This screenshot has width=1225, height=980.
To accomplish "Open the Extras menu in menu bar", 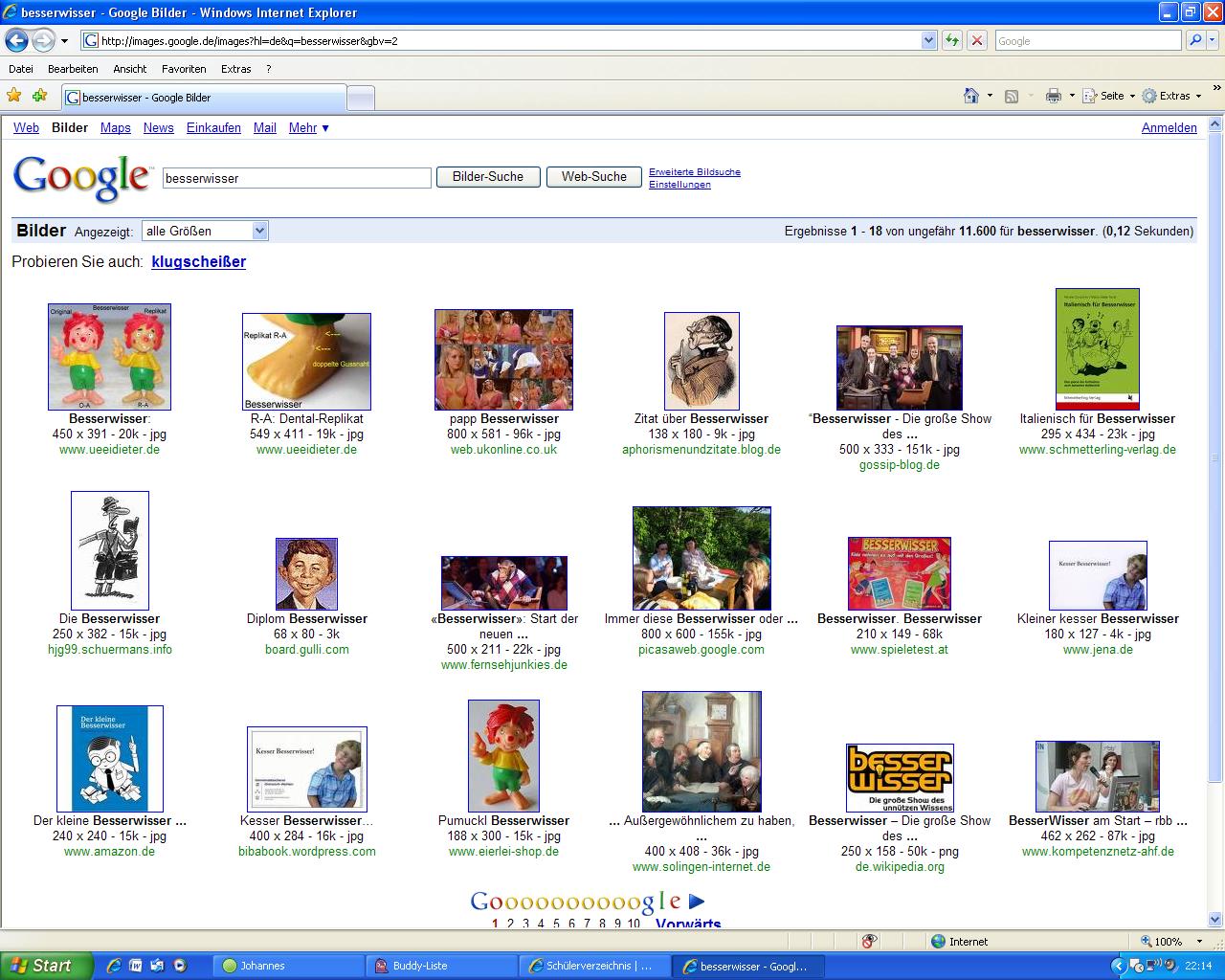I will coord(235,69).
